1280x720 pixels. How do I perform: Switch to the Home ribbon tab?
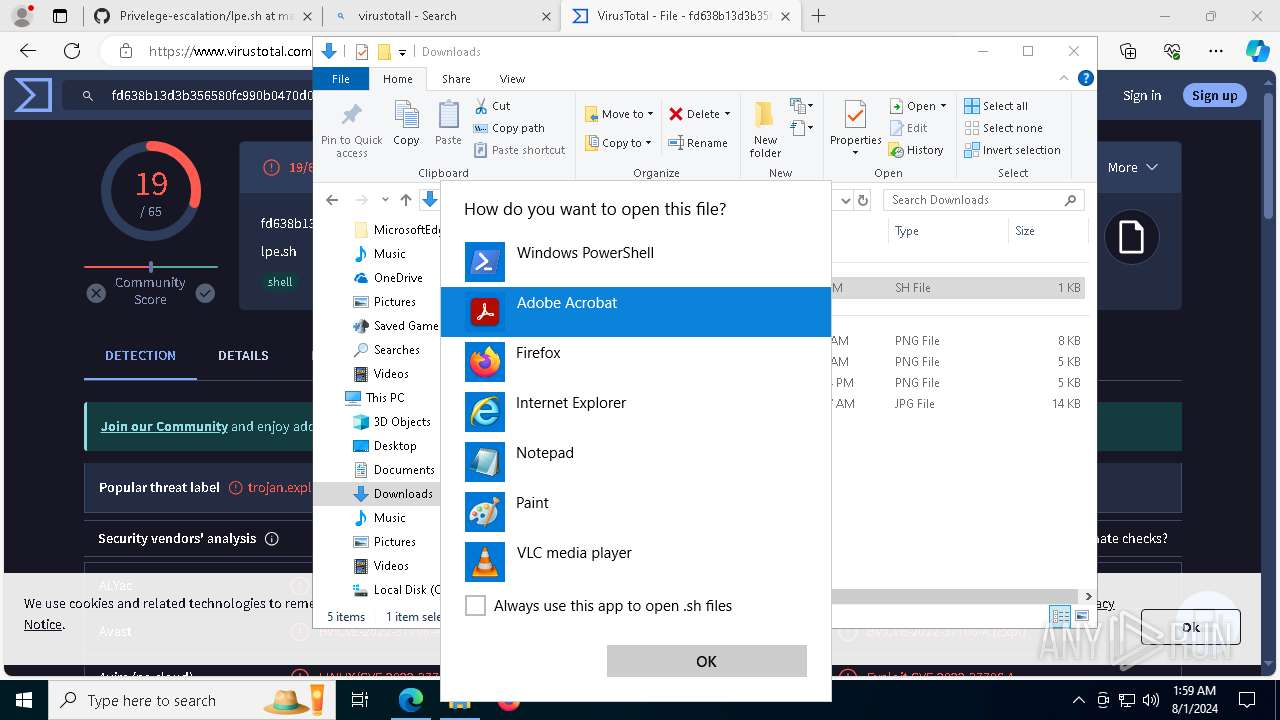click(397, 79)
